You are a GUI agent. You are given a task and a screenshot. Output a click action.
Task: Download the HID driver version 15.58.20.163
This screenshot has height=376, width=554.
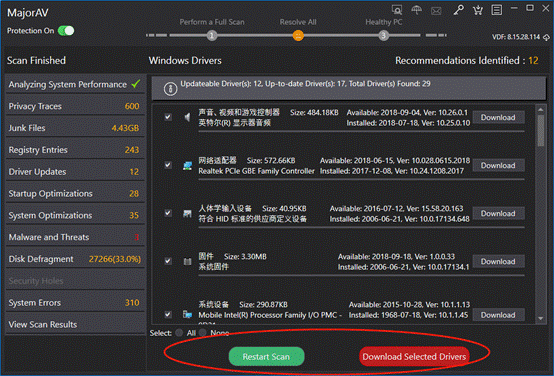tap(498, 213)
